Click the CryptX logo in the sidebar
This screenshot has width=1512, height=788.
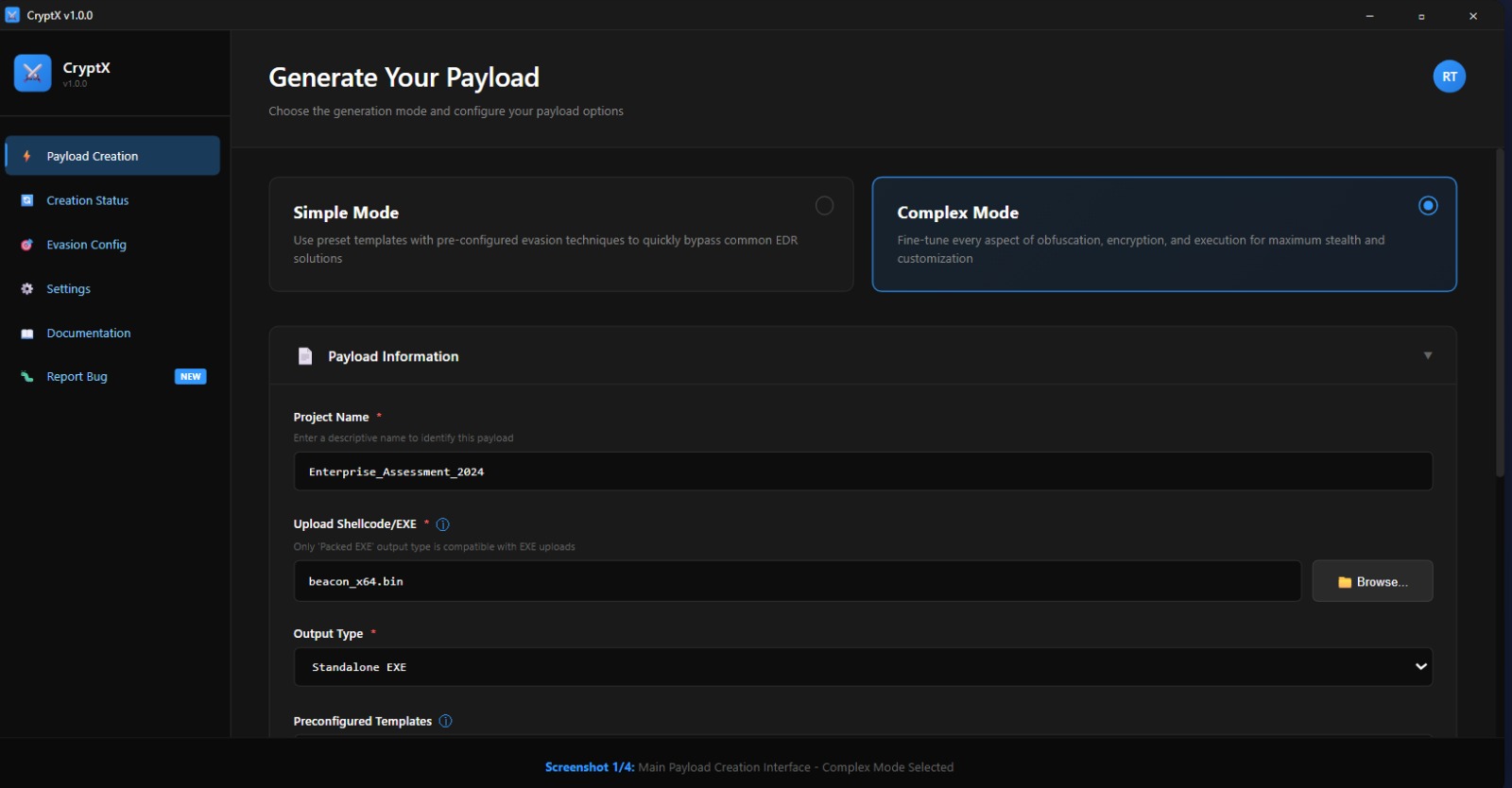(33, 74)
